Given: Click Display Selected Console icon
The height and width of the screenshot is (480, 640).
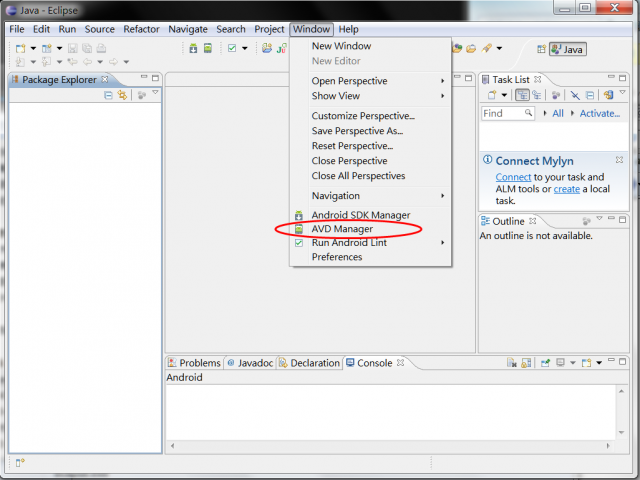Looking at the screenshot, I should pos(561,362).
